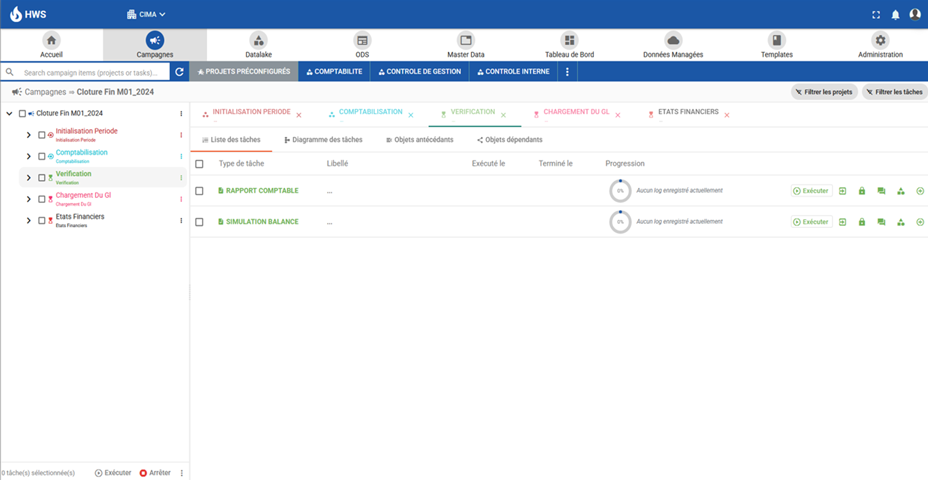928x480 pixels.
Task: Open the Master Data section
Action: (x=465, y=45)
